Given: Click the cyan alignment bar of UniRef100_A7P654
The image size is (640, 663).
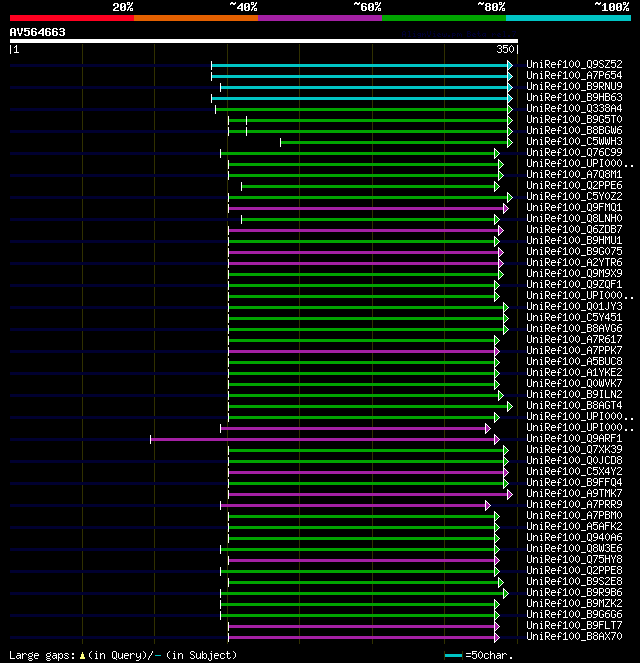Looking at the screenshot, I should (x=362, y=77).
